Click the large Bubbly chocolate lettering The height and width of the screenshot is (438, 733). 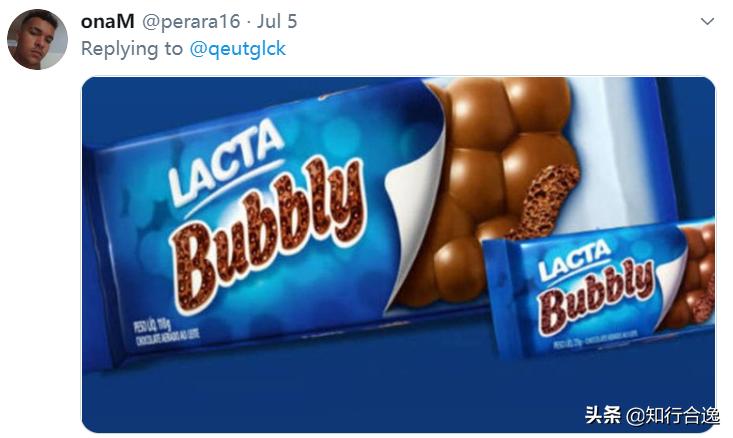tap(267, 234)
